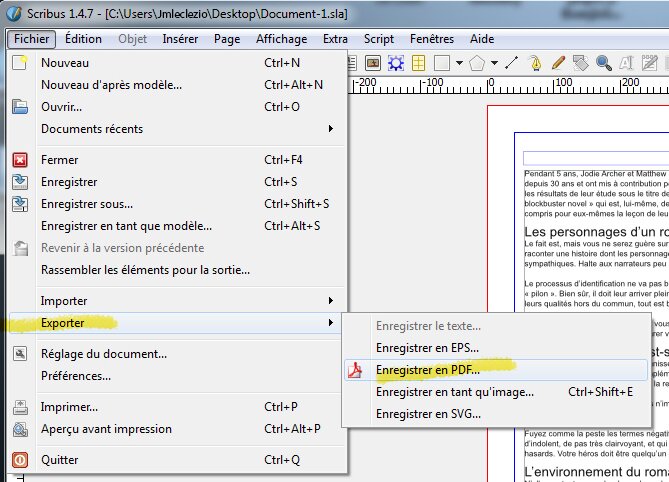The image size is (669, 482).
Task: Choose Enregistrer en EPS
Action: click(496, 348)
